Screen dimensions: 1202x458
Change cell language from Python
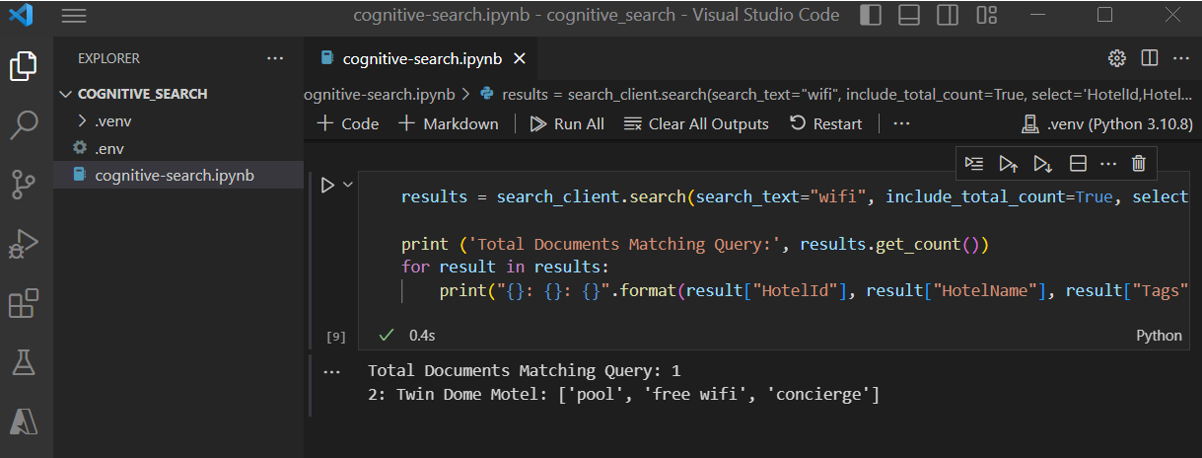click(x=1159, y=336)
